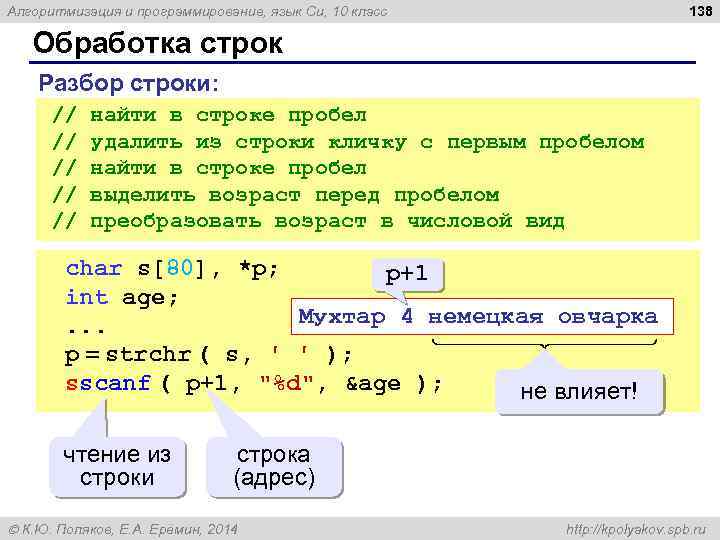Click the sscanf keyword in the code
Image resolution: width=720 pixels, height=540 pixels.
pos(108,383)
